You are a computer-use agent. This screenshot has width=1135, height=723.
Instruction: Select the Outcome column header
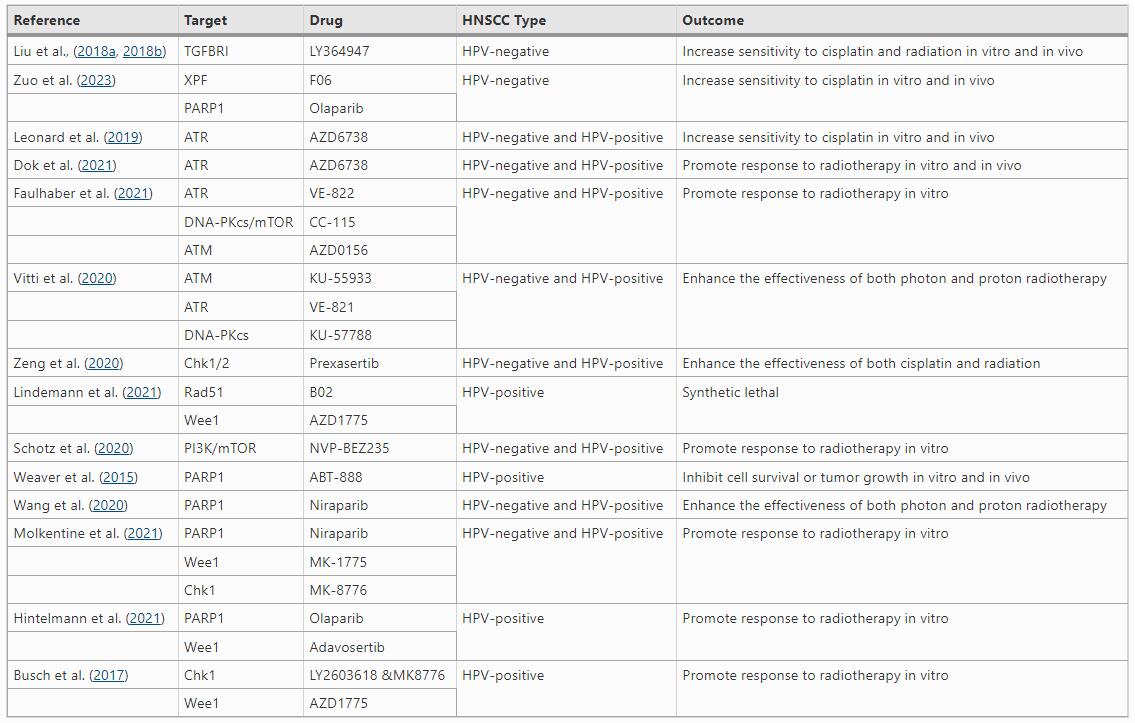coord(713,20)
